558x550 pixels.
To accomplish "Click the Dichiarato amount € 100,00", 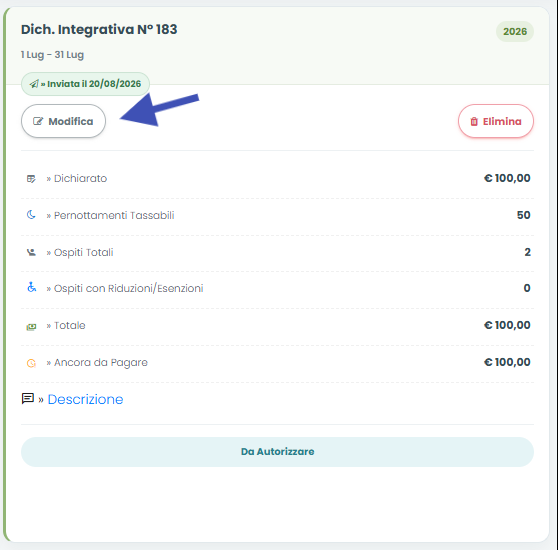I will 507,178.
